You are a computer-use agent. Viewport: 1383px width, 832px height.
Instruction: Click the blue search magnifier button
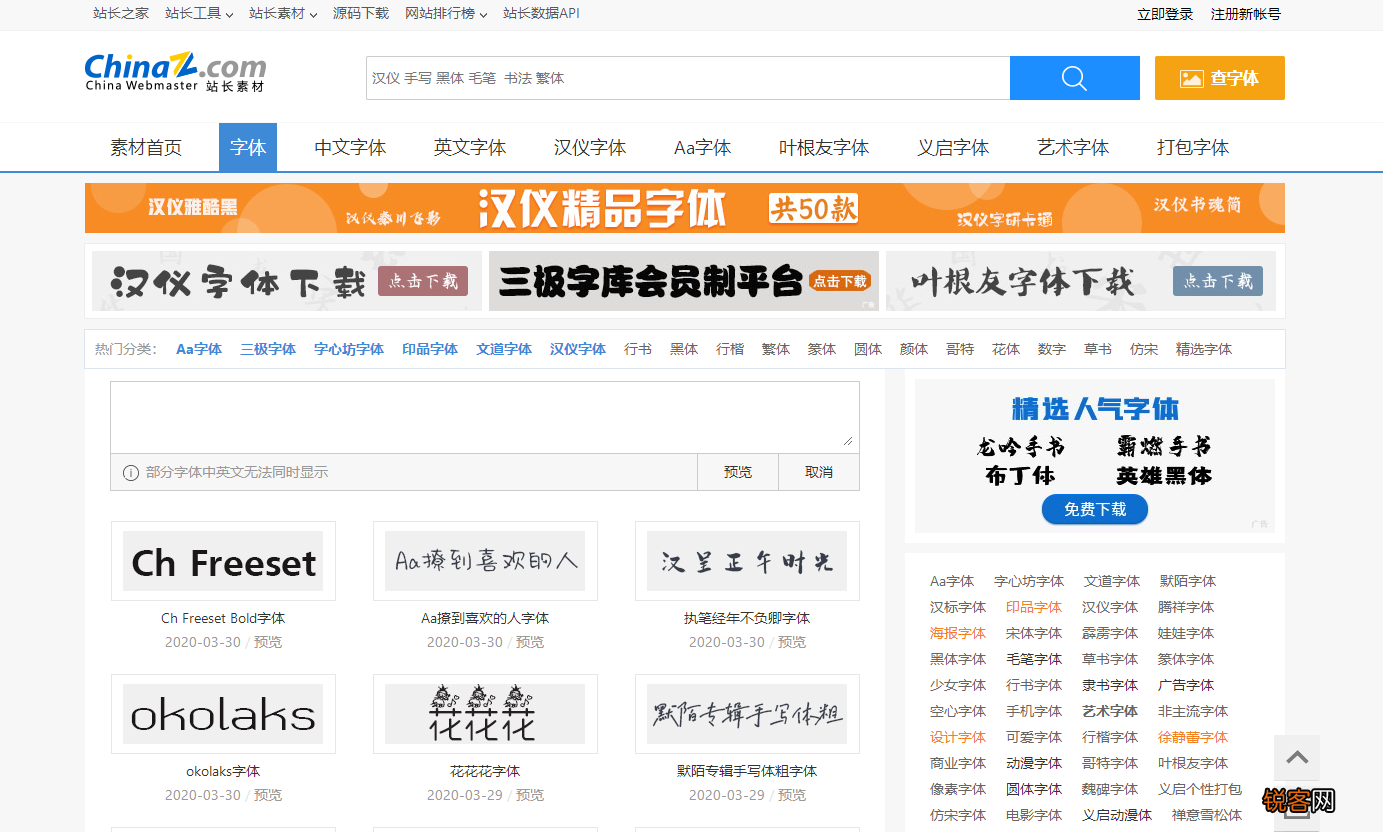(1074, 78)
